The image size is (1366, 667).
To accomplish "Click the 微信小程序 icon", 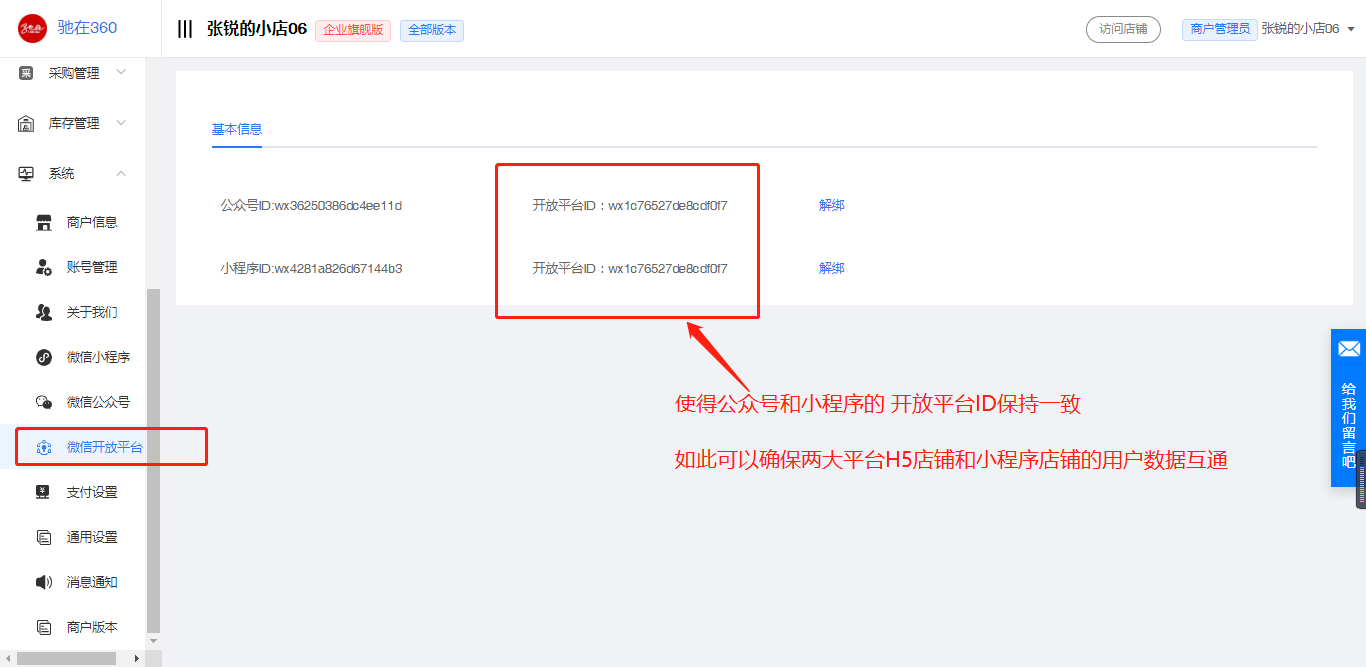I will click(x=44, y=357).
